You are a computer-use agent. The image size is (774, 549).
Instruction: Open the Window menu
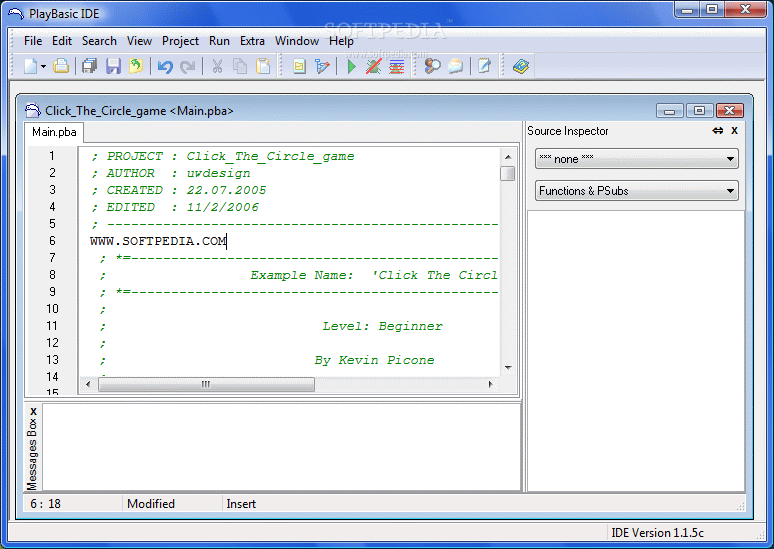(x=297, y=41)
